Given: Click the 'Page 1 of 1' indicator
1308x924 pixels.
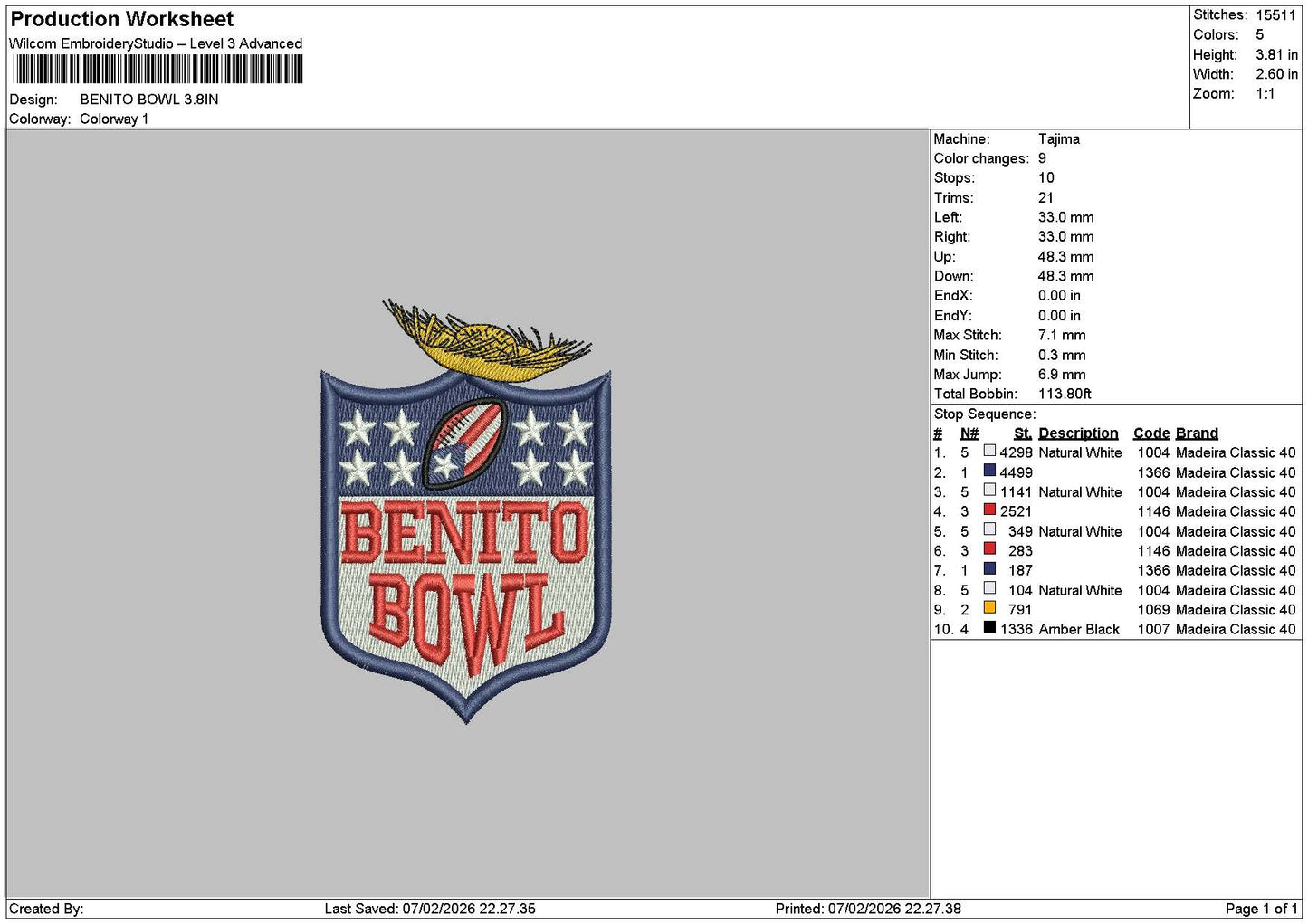Looking at the screenshot, I should tap(1261, 909).
